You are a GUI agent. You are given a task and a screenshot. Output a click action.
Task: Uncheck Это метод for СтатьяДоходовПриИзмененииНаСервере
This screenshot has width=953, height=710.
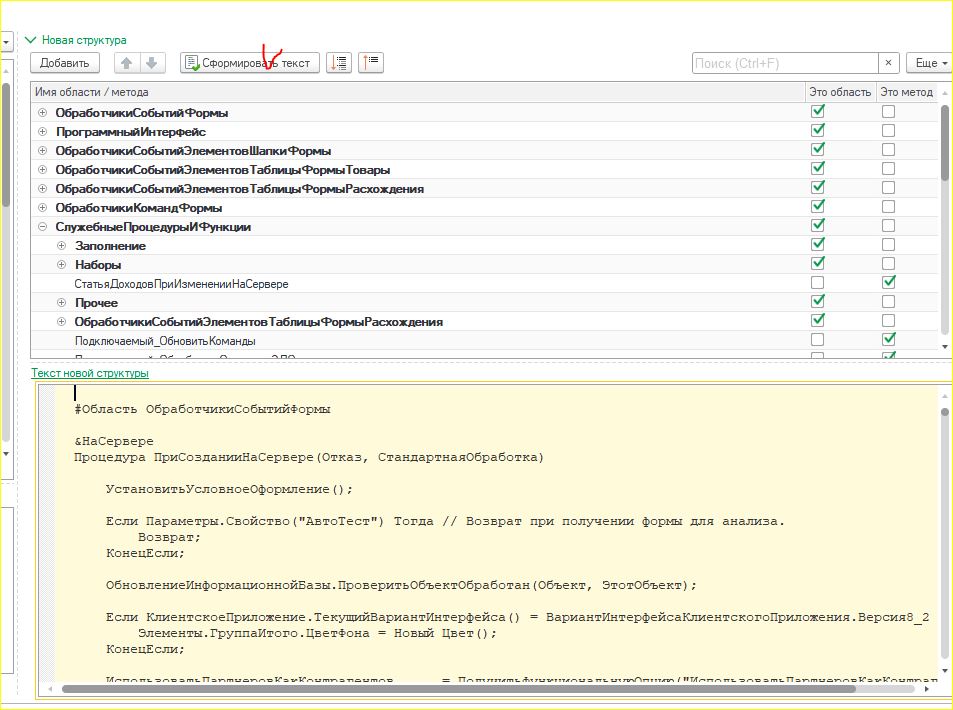pos(889,283)
